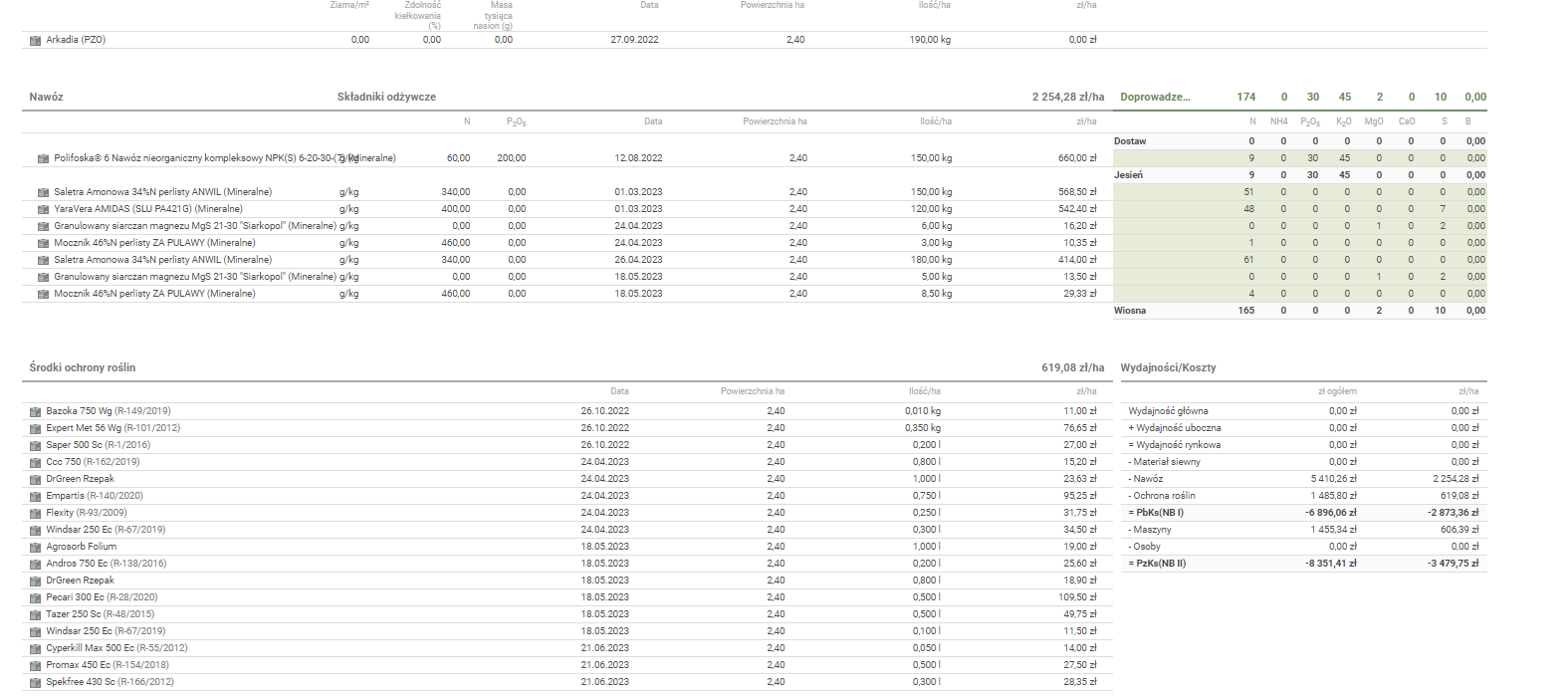Click the icon beside Arkadia (PZO)

[36, 40]
